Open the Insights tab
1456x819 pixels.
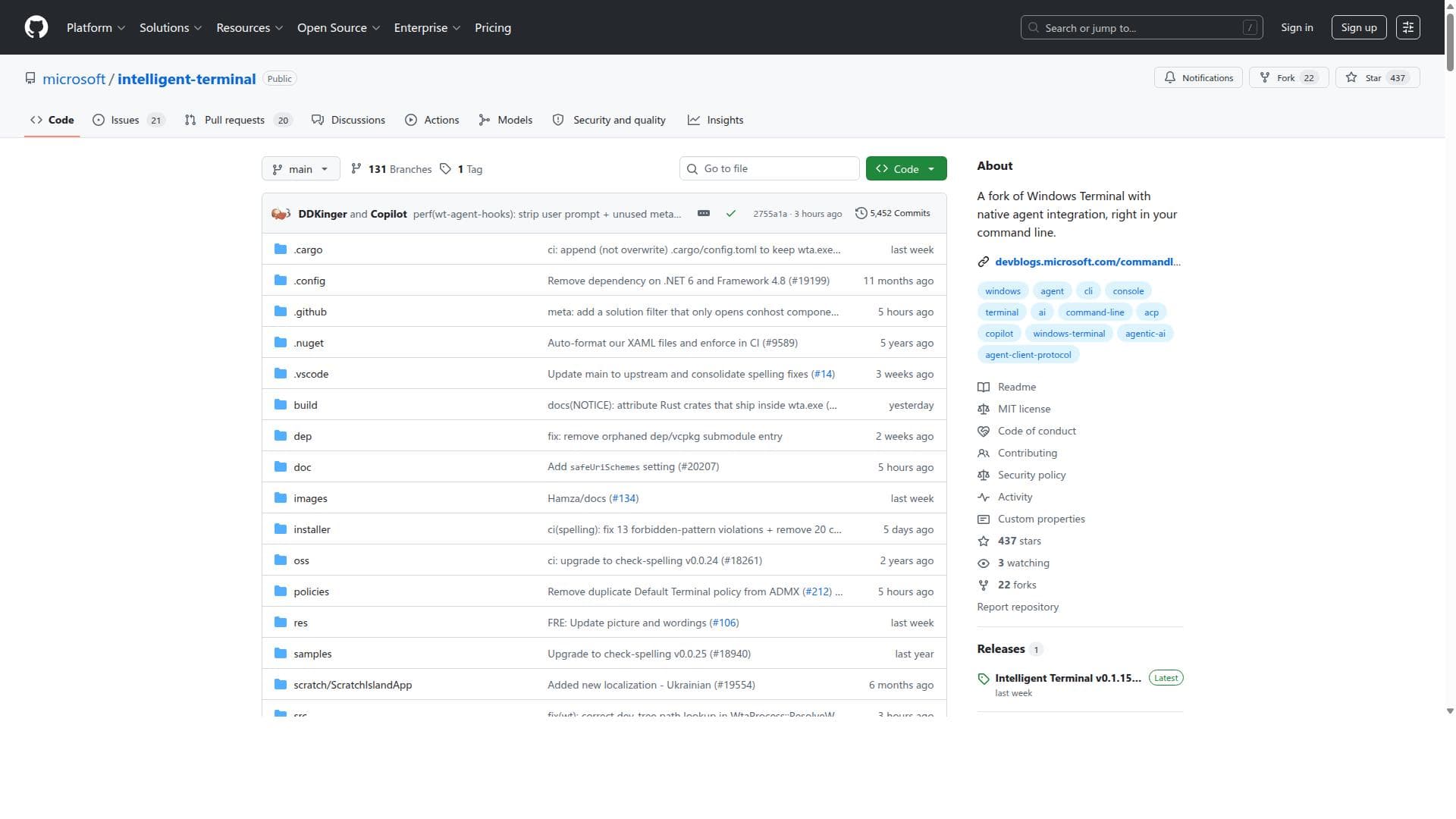click(716, 120)
